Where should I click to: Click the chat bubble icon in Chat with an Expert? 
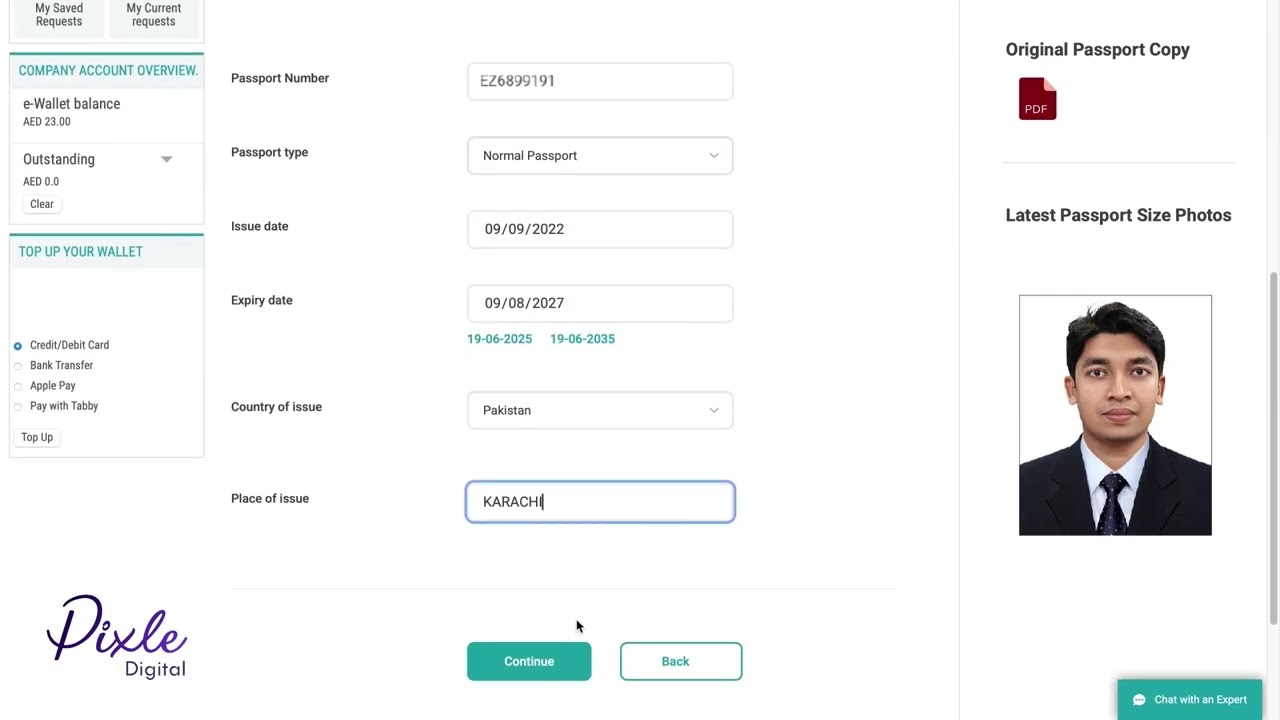click(1138, 700)
